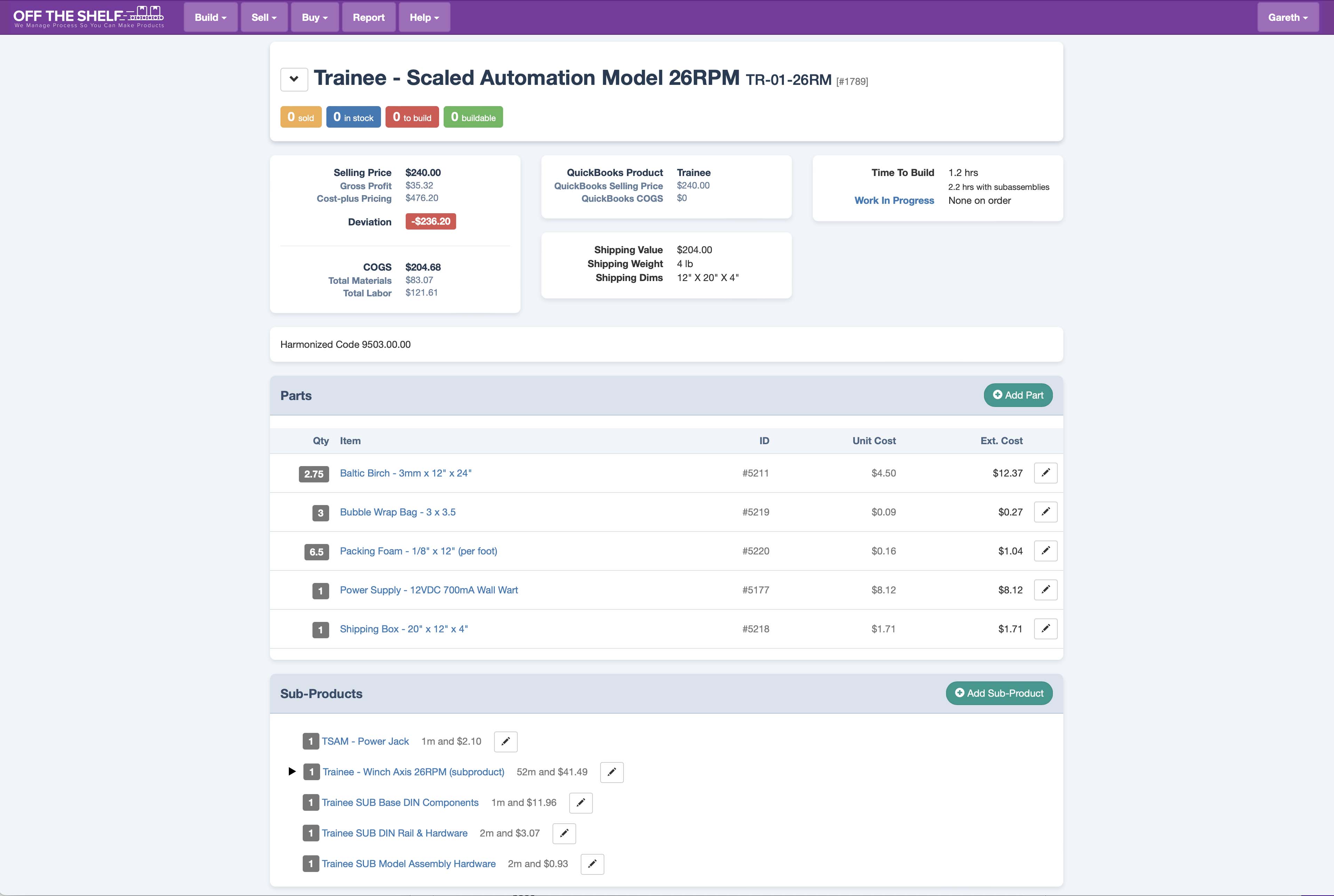Viewport: 1334px width, 896px height.
Task: Click pencil icon for Bubble Wrap Bag
Action: 1045,512
